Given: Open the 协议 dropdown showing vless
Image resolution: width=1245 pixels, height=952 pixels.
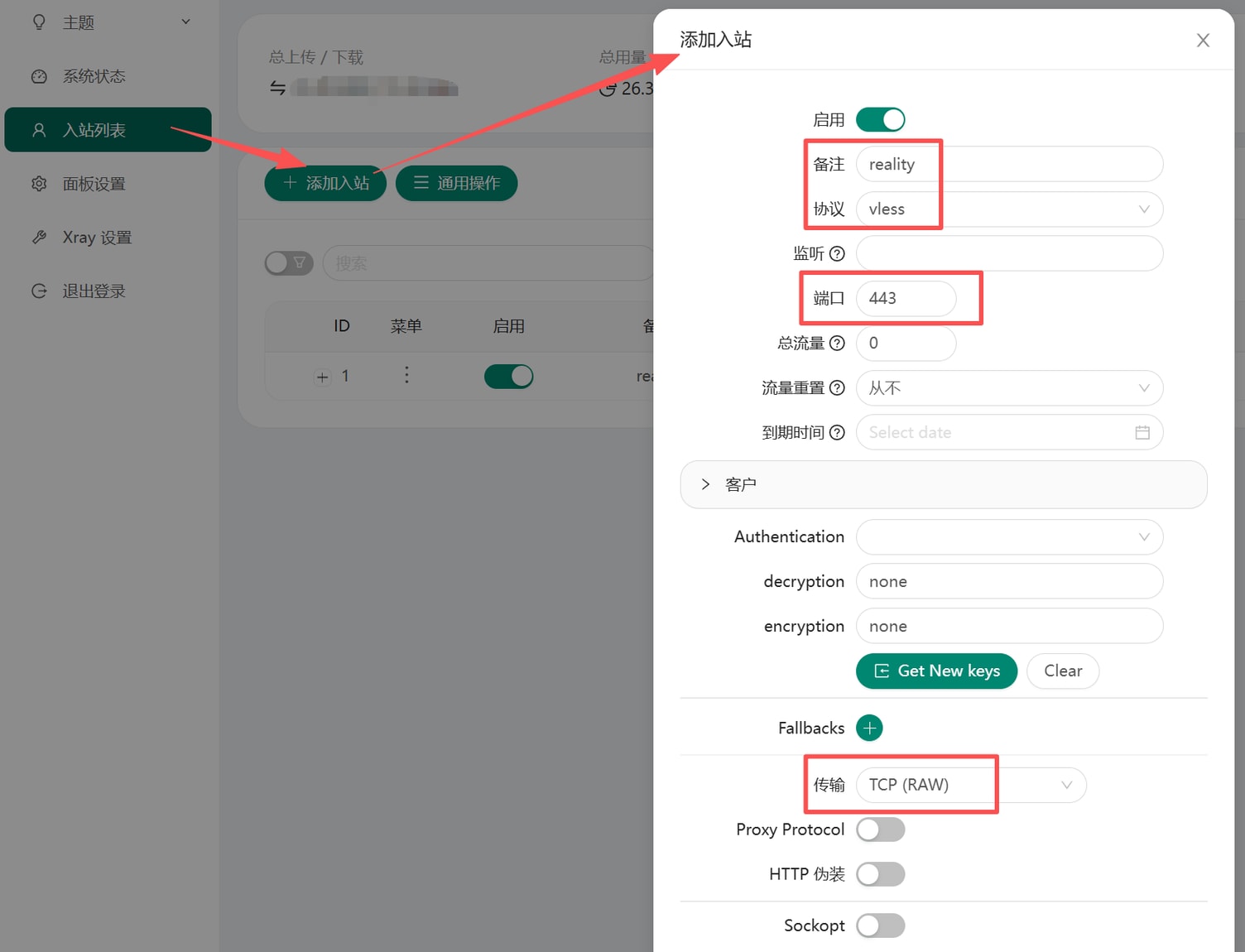Looking at the screenshot, I should pyautogui.click(x=1008, y=209).
